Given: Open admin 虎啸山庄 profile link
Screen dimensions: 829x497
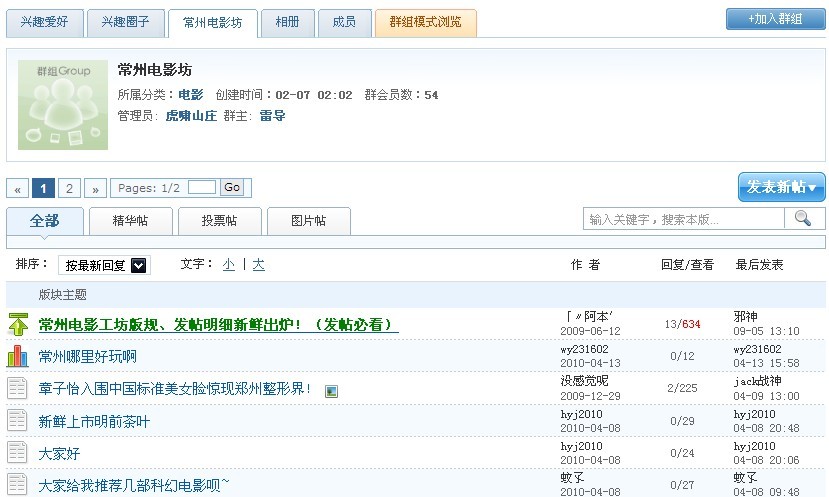Looking at the screenshot, I should (191, 116).
